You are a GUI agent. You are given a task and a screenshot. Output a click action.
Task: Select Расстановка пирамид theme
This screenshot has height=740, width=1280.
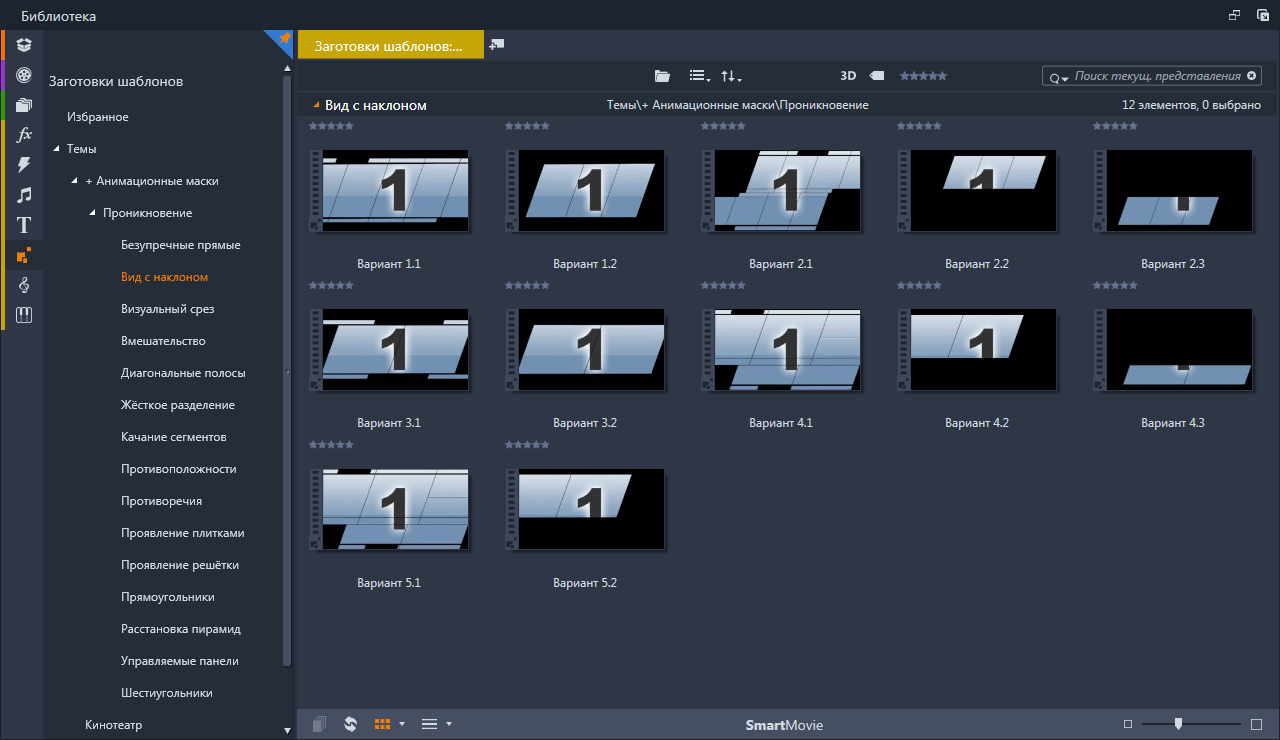181,629
